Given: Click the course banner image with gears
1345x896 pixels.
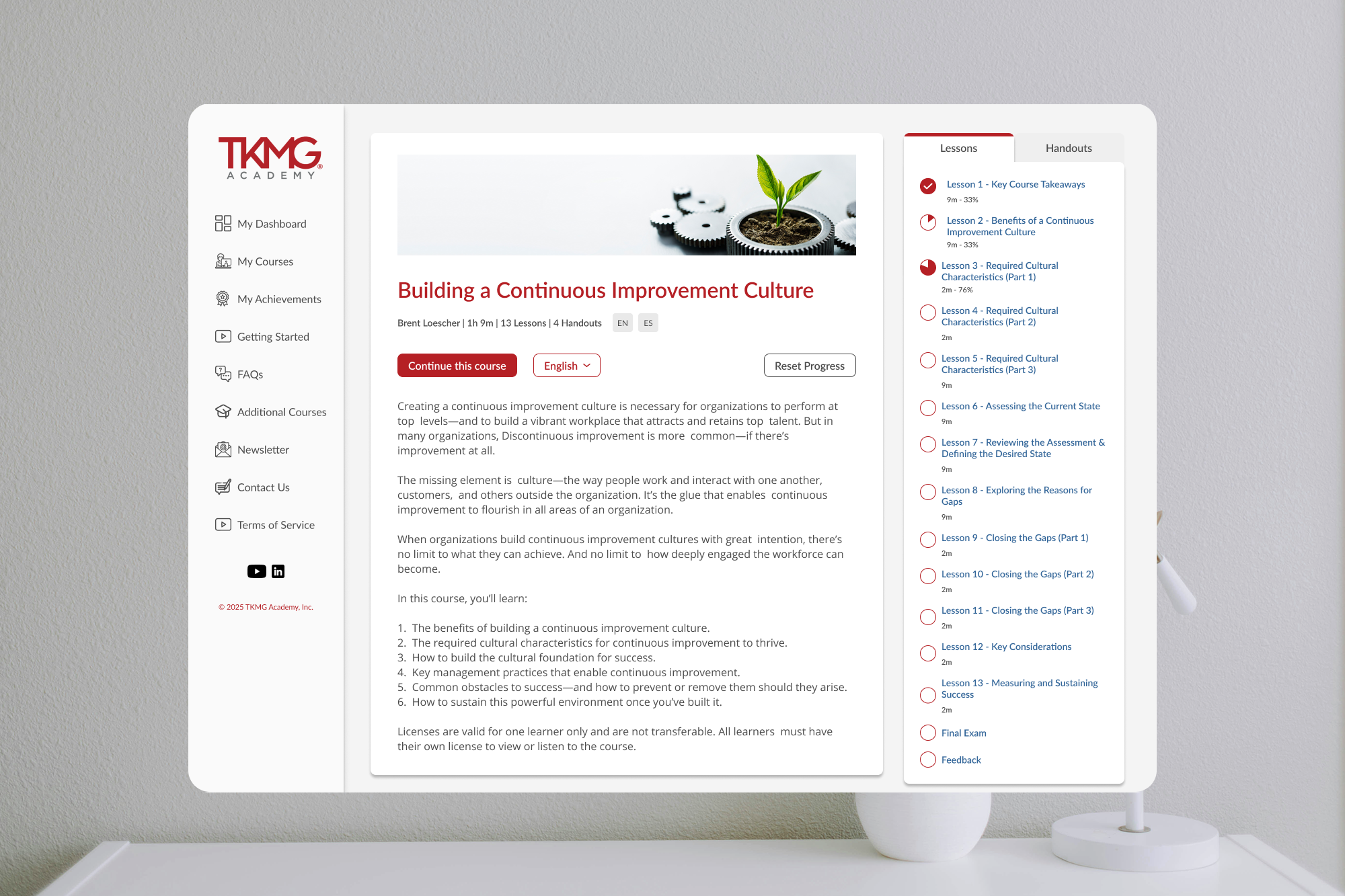Looking at the screenshot, I should click(x=626, y=205).
